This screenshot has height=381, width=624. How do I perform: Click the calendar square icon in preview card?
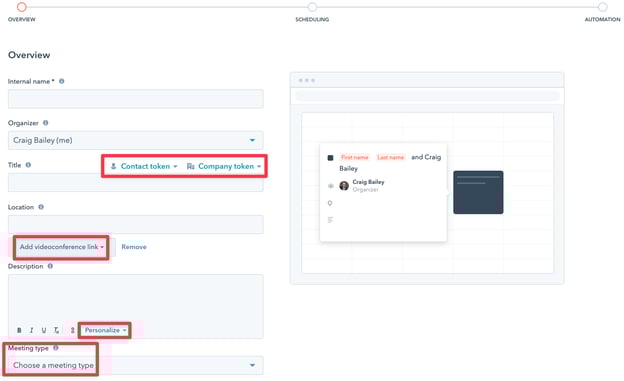click(330, 158)
